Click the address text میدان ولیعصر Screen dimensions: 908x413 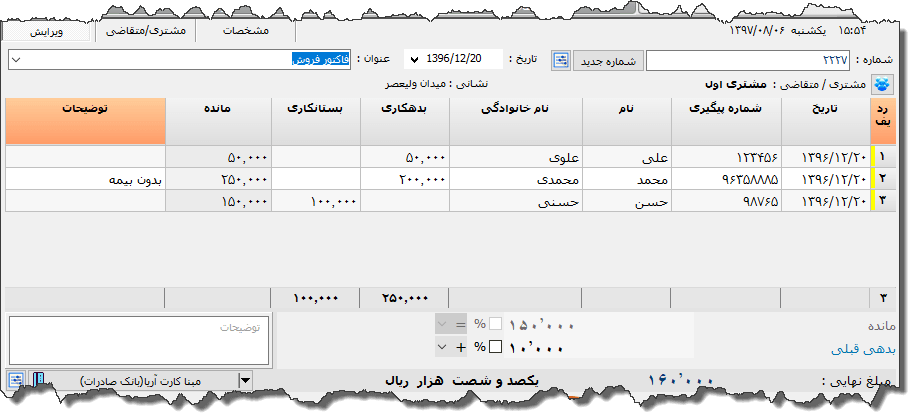[x=416, y=84]
